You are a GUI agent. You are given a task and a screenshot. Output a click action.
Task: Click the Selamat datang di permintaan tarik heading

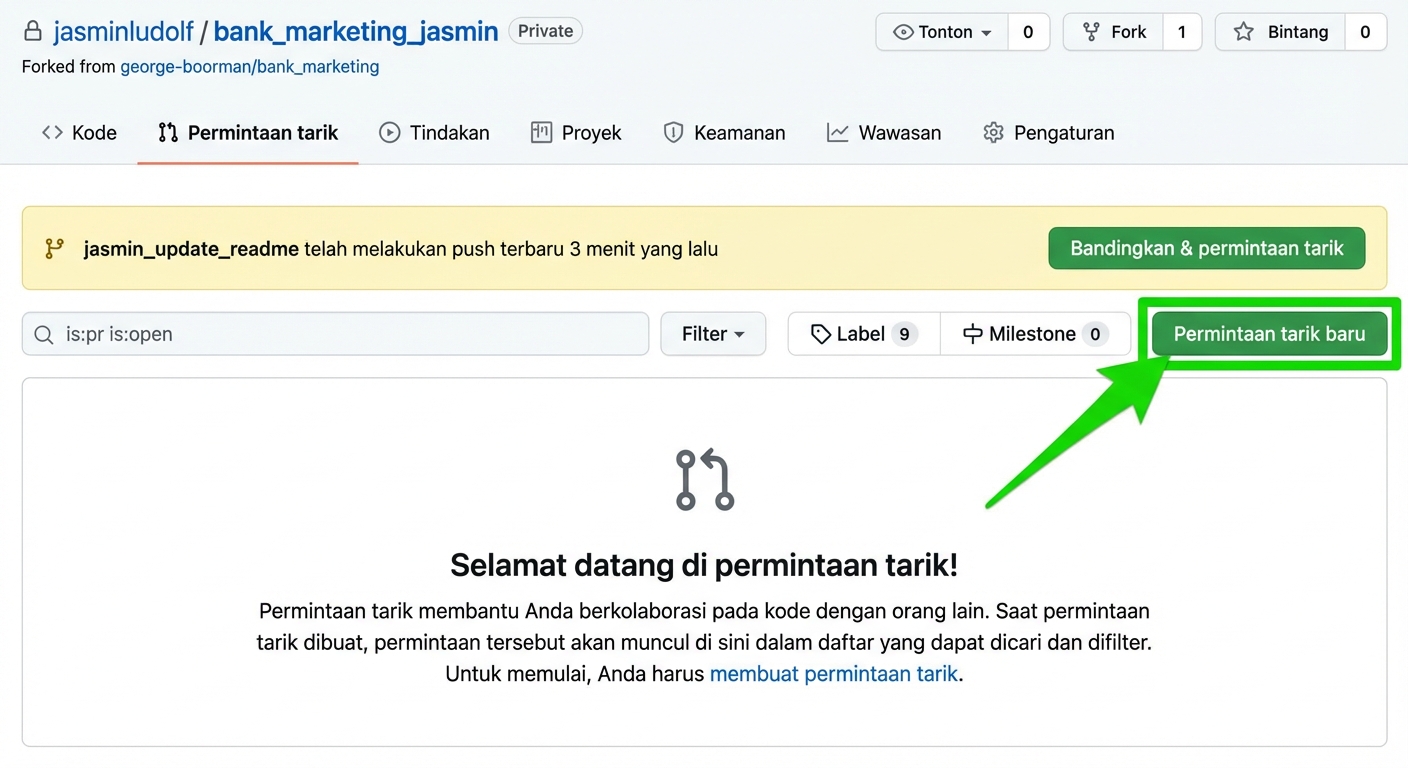tap(704, 565)
